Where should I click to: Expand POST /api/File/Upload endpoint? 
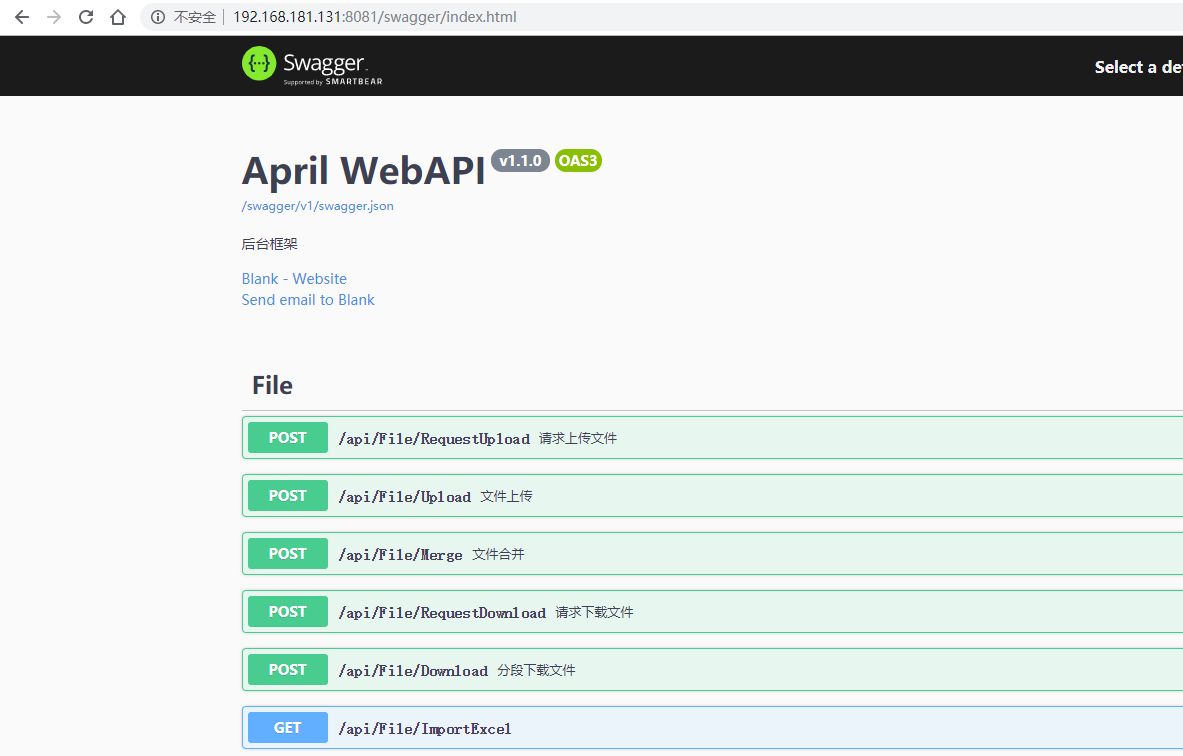[x=712, y=496]
